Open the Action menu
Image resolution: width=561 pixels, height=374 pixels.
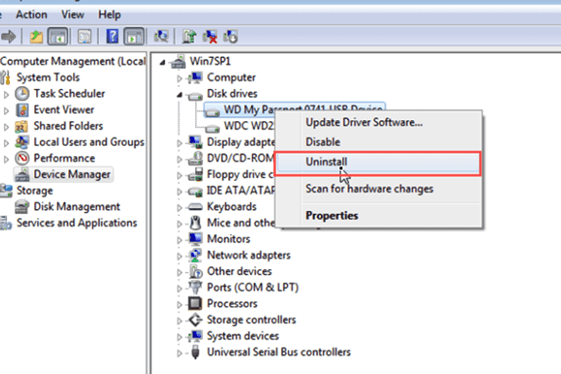coord(31,15)
